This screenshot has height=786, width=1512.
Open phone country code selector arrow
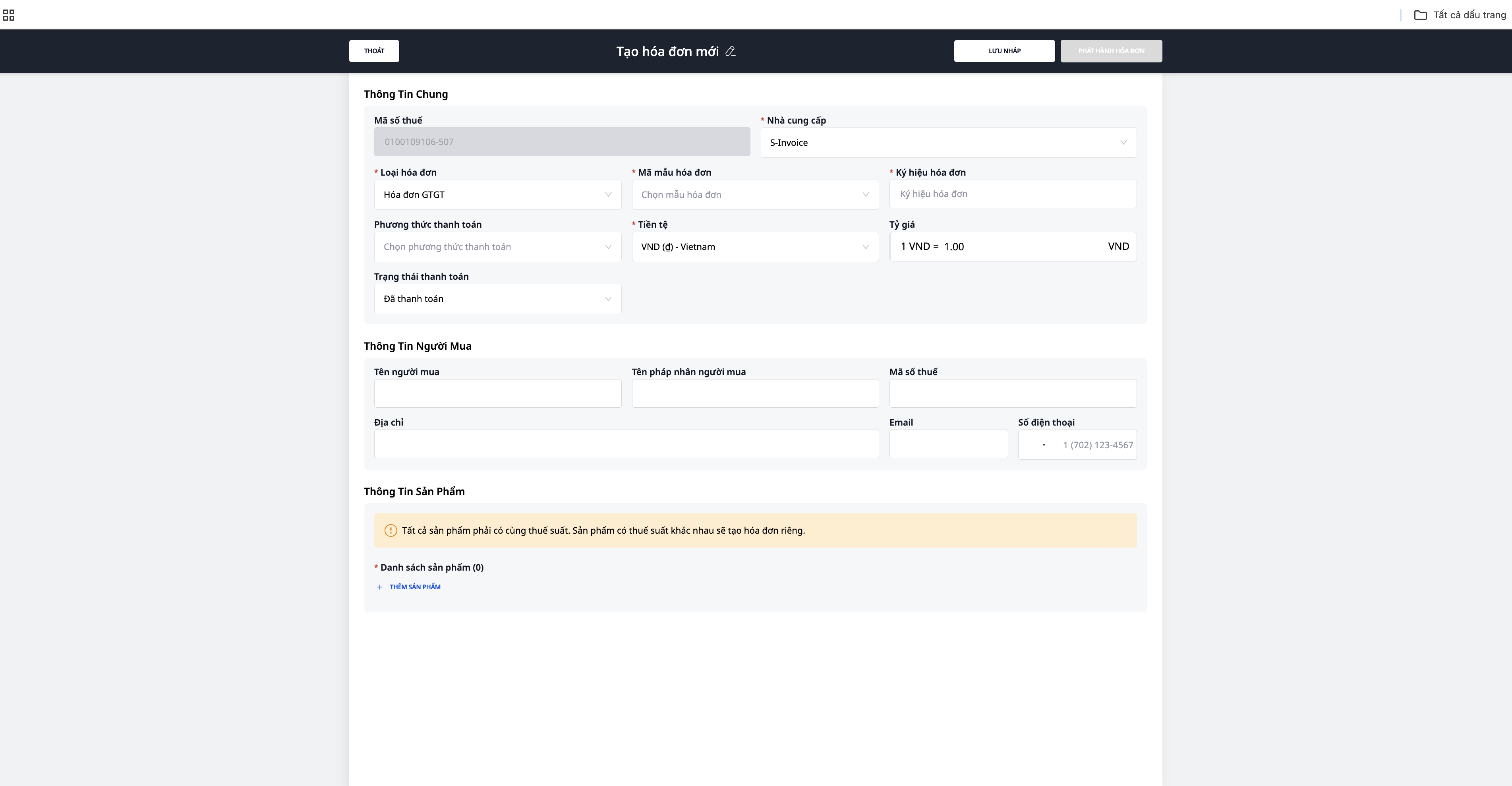(1044, 445)
